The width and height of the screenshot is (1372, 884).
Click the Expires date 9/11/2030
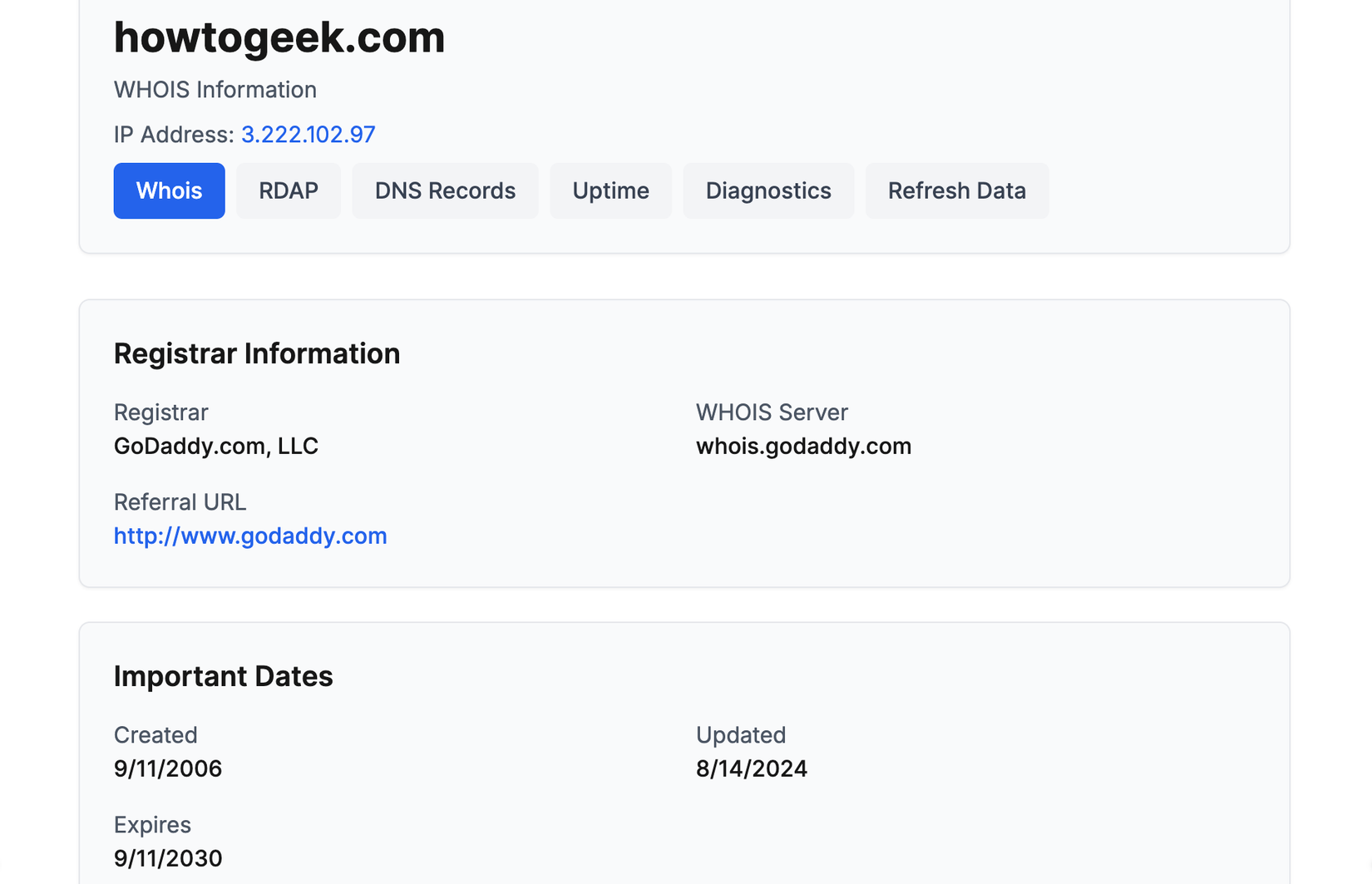click(168, 857)
